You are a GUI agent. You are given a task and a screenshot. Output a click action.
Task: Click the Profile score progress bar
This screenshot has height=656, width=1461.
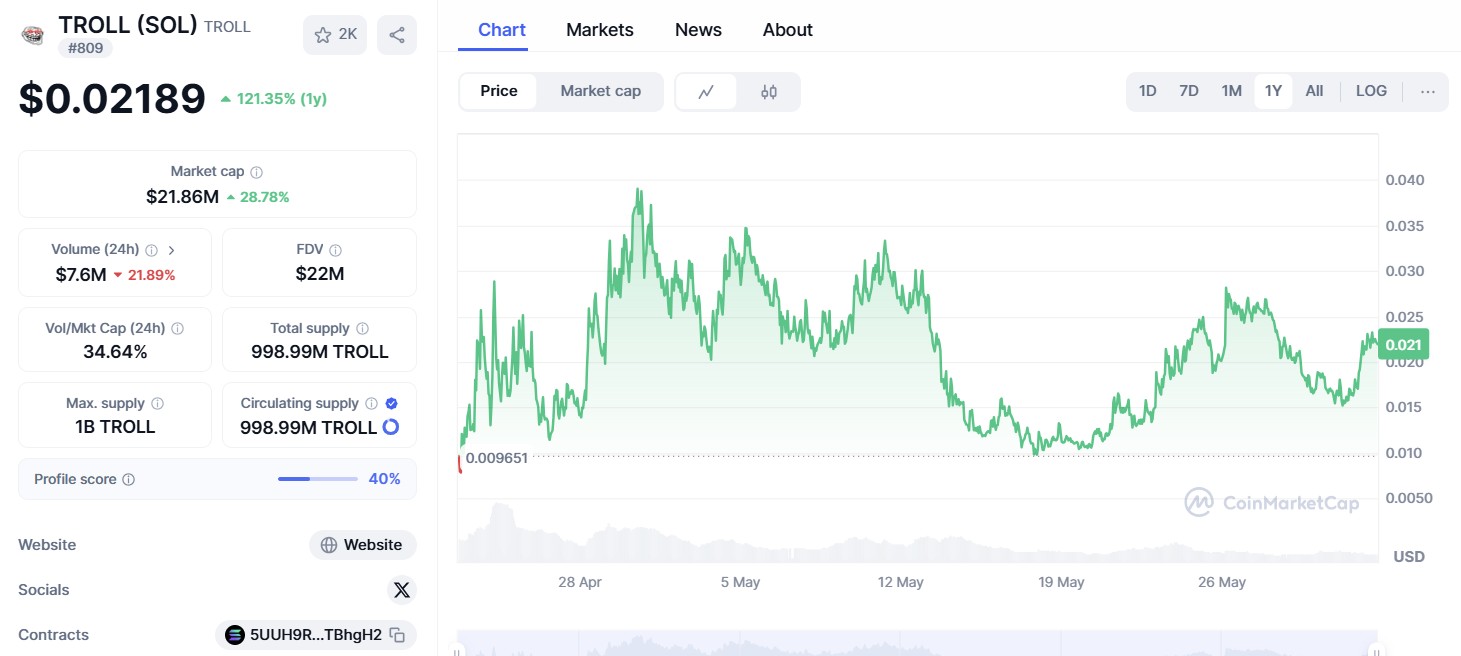(317, 479)
